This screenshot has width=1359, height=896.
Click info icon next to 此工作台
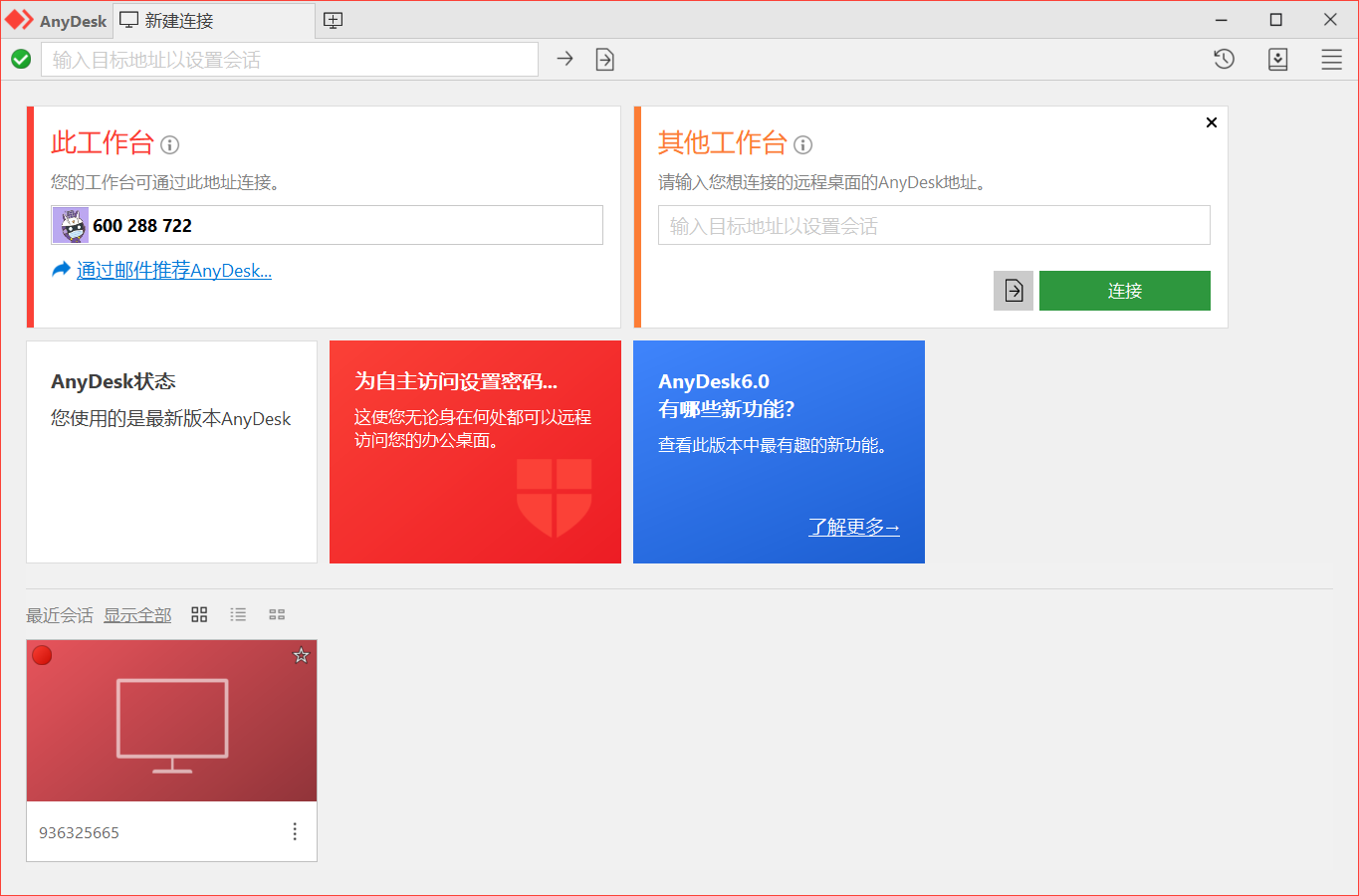(170, 145)
